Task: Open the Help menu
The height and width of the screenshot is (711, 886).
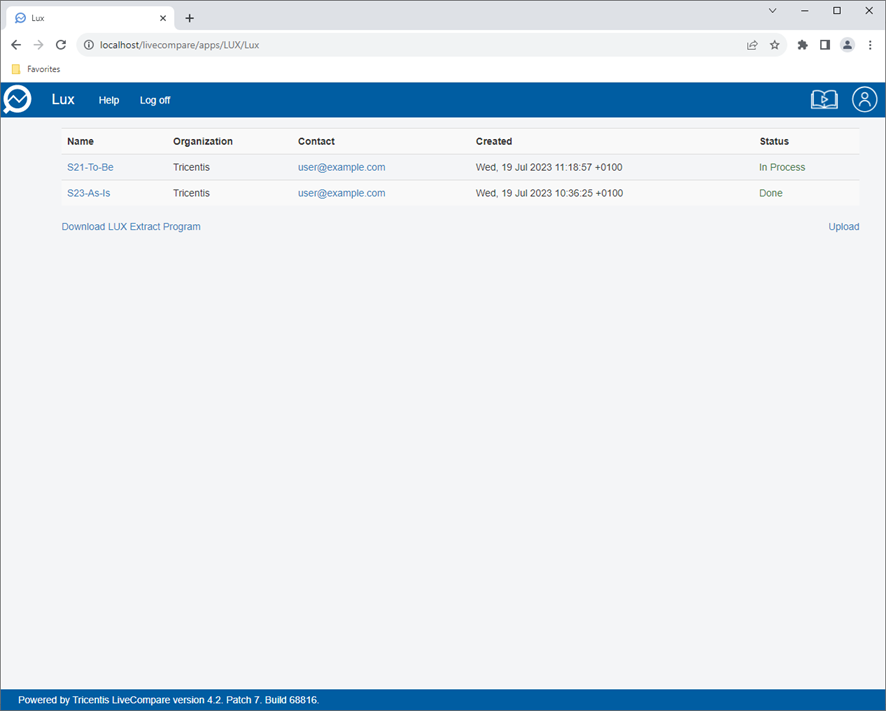Action: (108, 100)
